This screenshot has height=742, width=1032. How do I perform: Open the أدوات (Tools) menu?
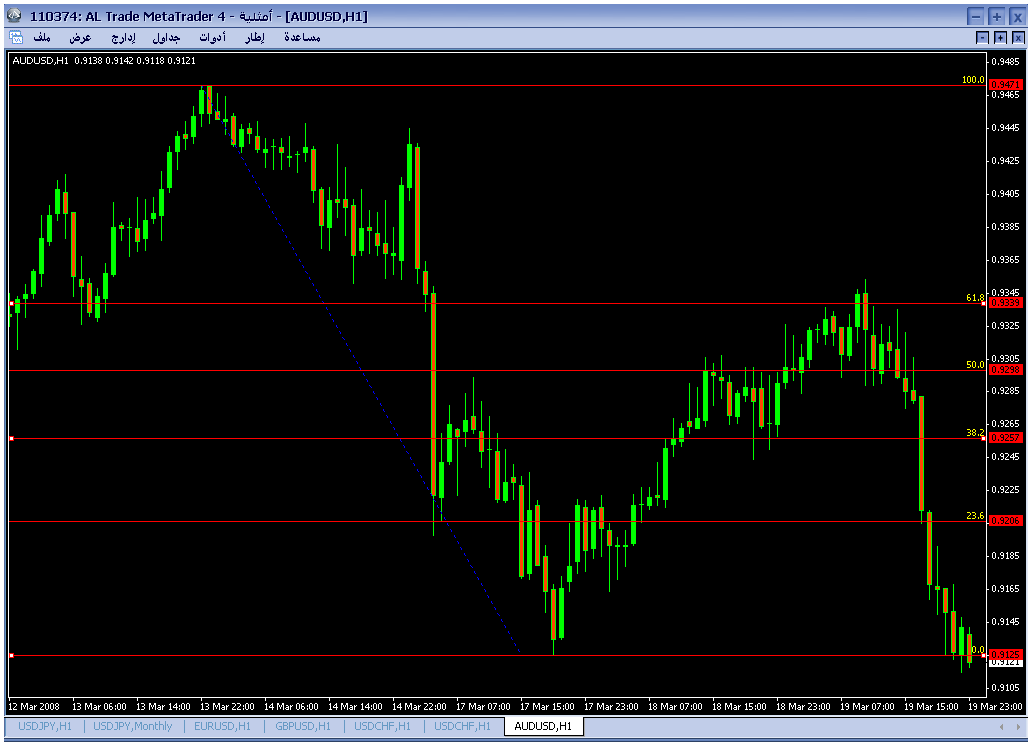click(x=213, y=38)
